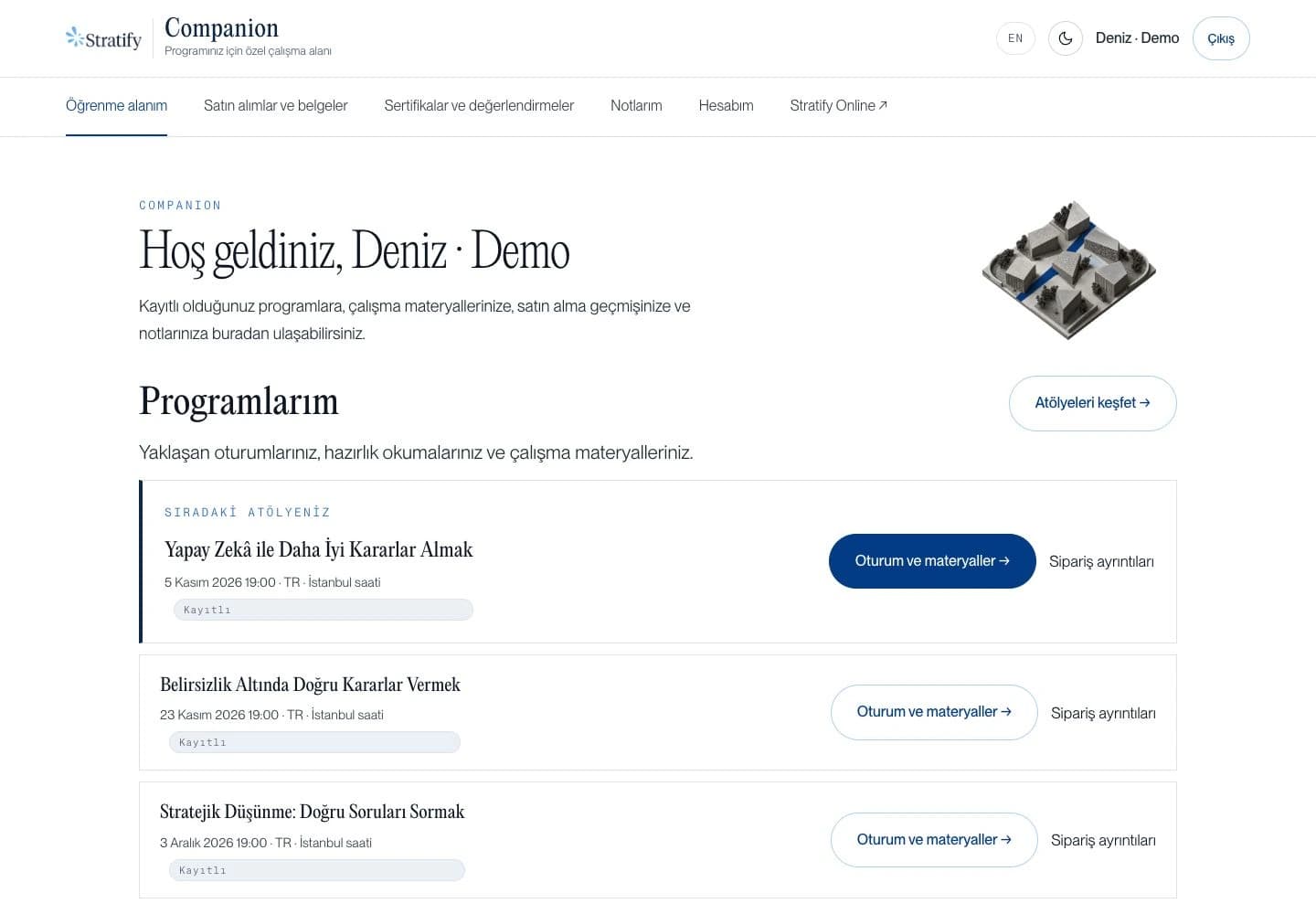Viewport: 1316px width, 914px height.
Task: View Sipariş ayrıntıları for Stratejik Düşünme workshop
Action: [1103, 840]
